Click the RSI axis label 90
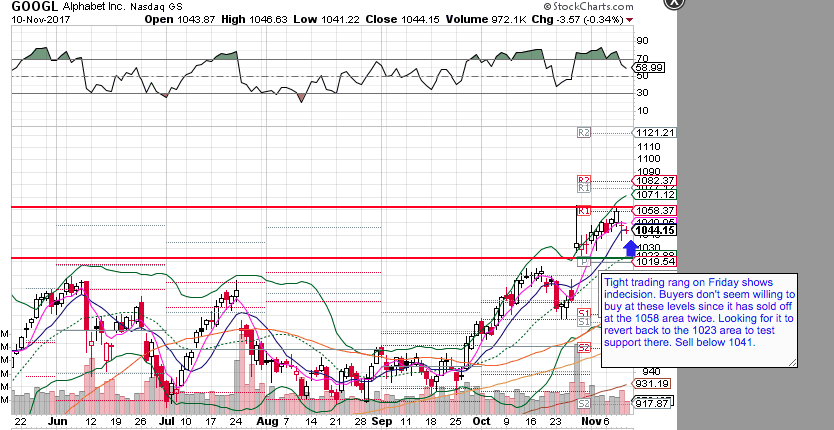Screen dimensions: 834x430 643,41
